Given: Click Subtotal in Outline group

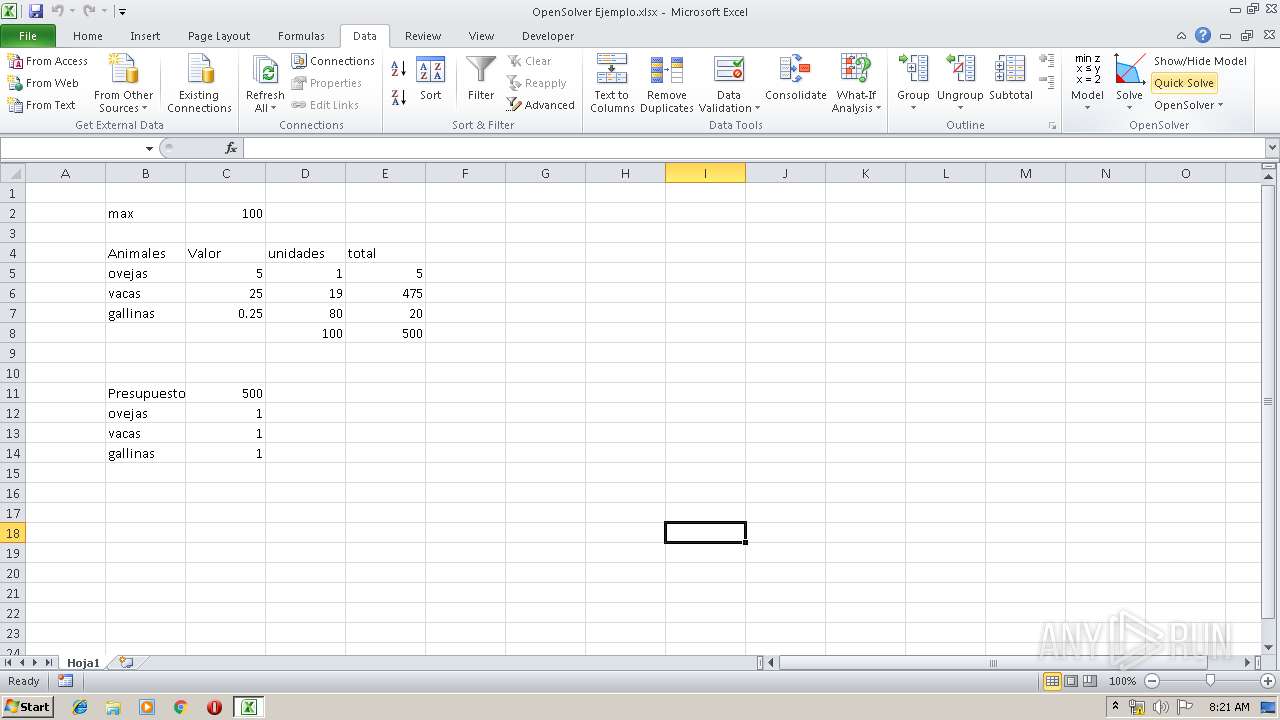Looking at the screenshot, I should click(x=1010, y=80).
